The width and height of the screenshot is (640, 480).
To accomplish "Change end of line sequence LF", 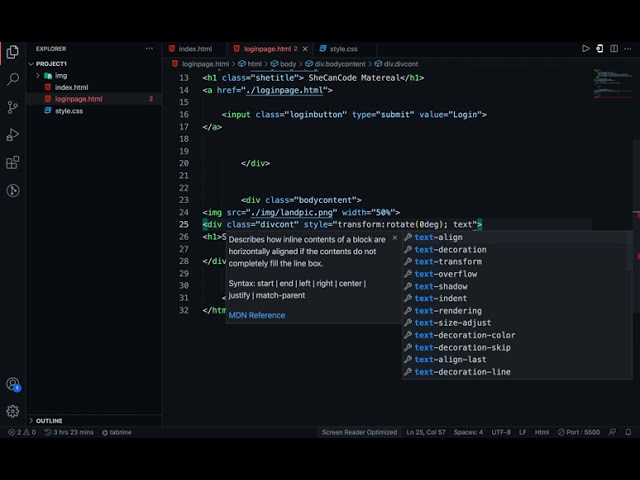I will (522, 432).
